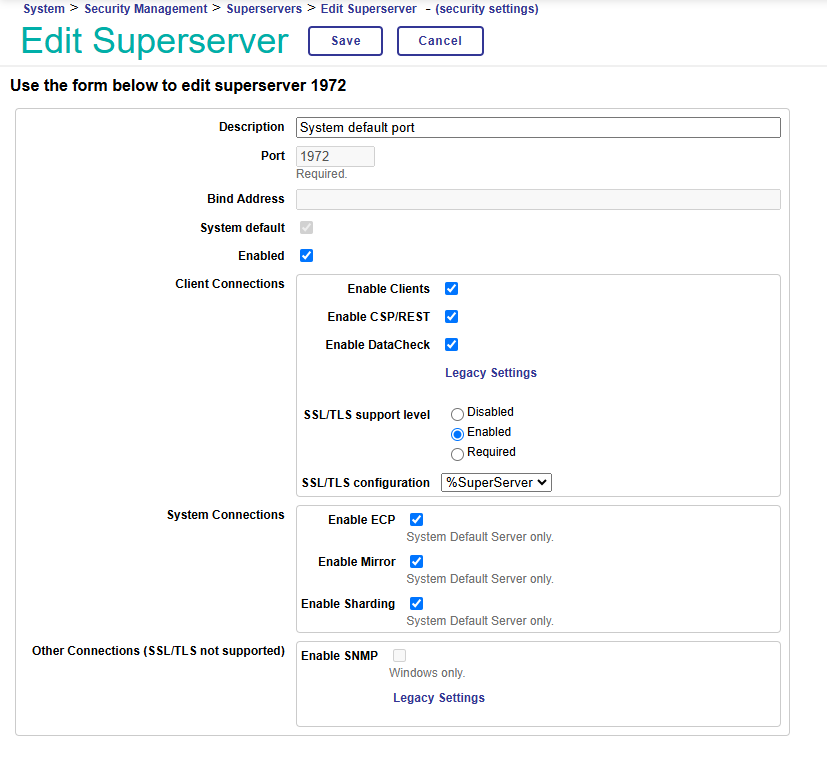Select Disabled SSL/TLS support level
Image resolution: width=827 pixels, height=762 pixels.
(457, 413)
